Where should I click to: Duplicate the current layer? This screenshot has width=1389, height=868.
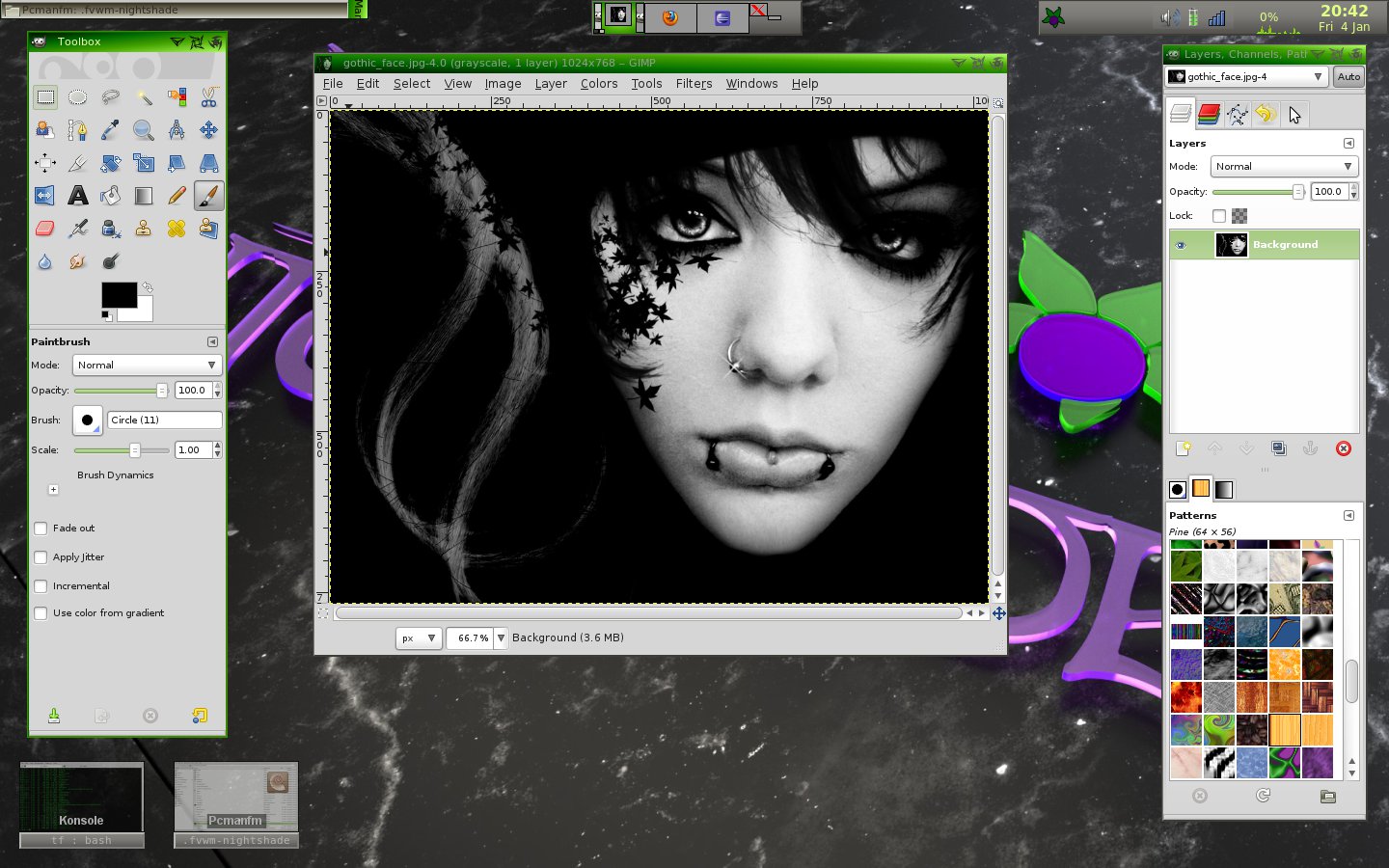point(1279,448)
